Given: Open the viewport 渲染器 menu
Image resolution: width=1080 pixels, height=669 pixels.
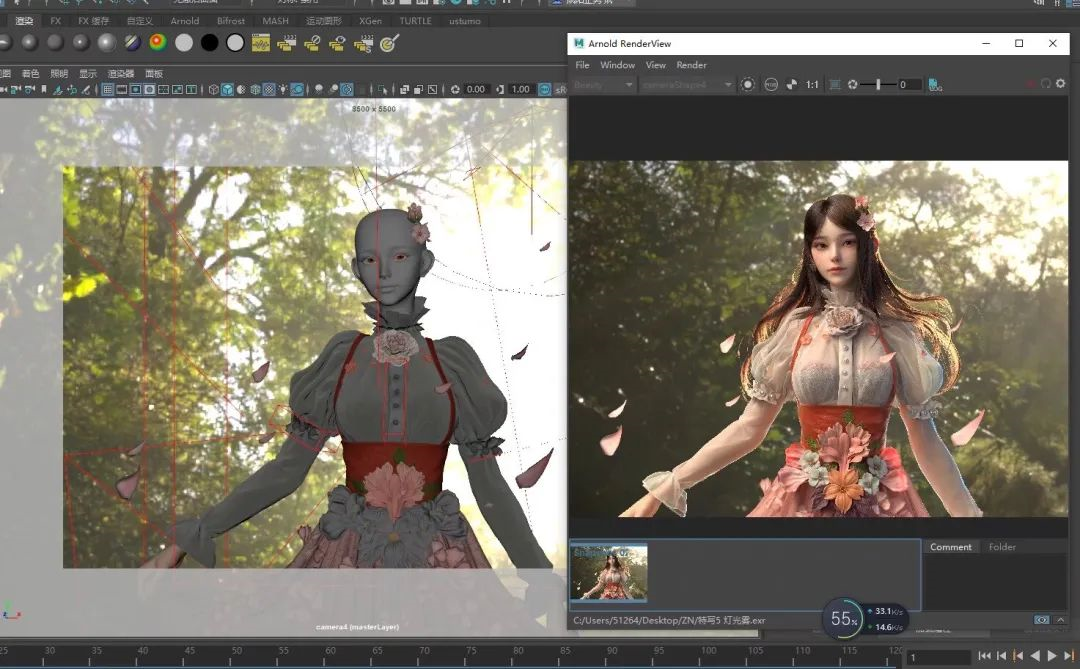Looking at the screenshot, I should point(121,74).
